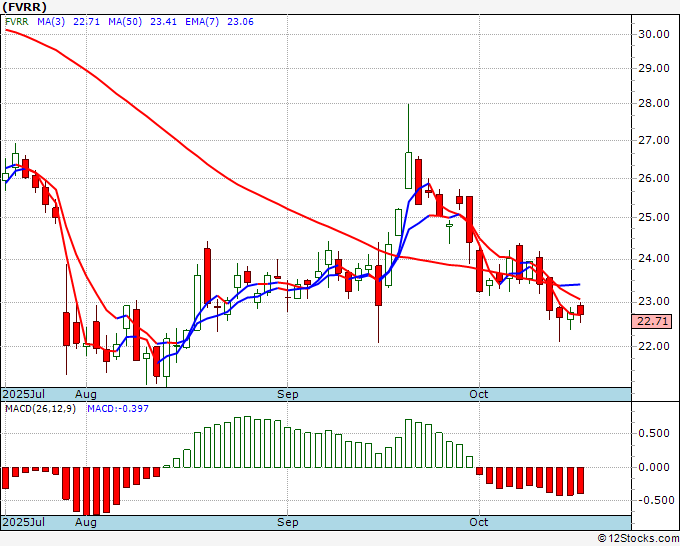
Task: Click the Oct label on MACD axis
Action: [x=479, y=522]
